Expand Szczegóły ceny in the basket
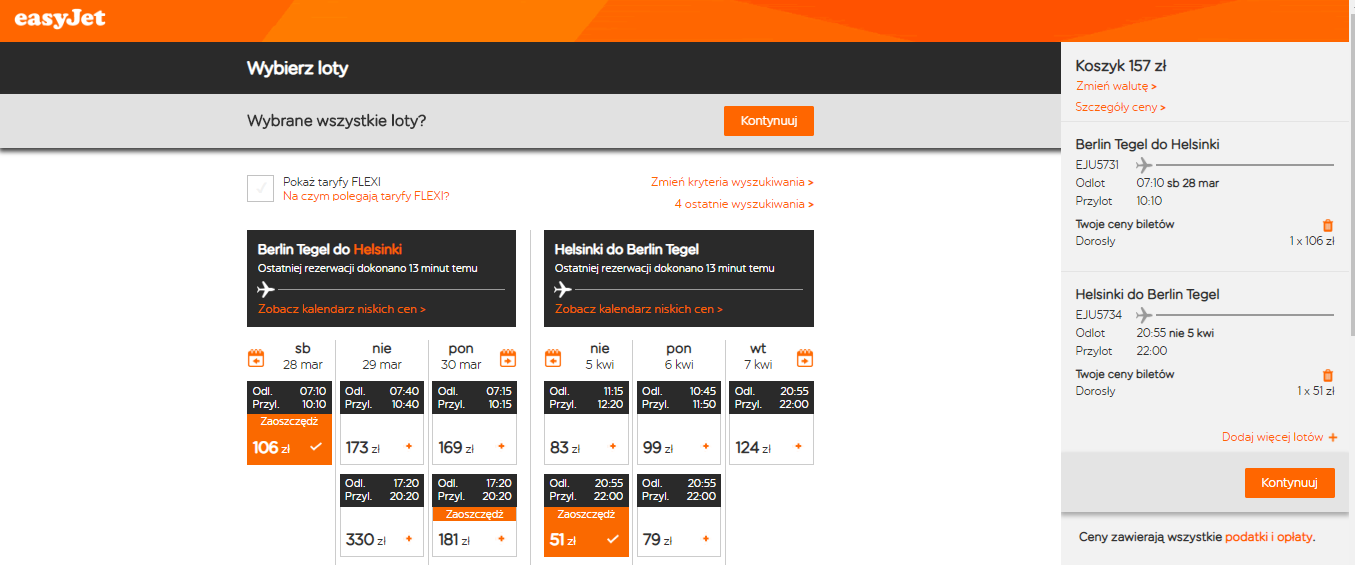Image resolution: width=1355 pixels, height=565 pixels. pyautogui.click(x=1121, y=107)
